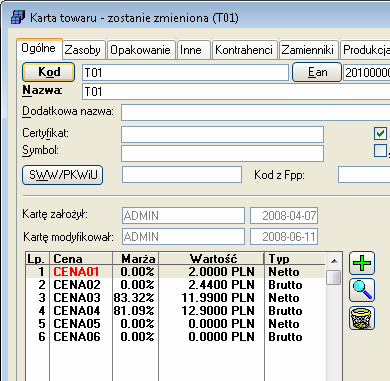Click the 2008-04-07 creation date field
Screen dimensions: 390x381
[x=284, y=216]
